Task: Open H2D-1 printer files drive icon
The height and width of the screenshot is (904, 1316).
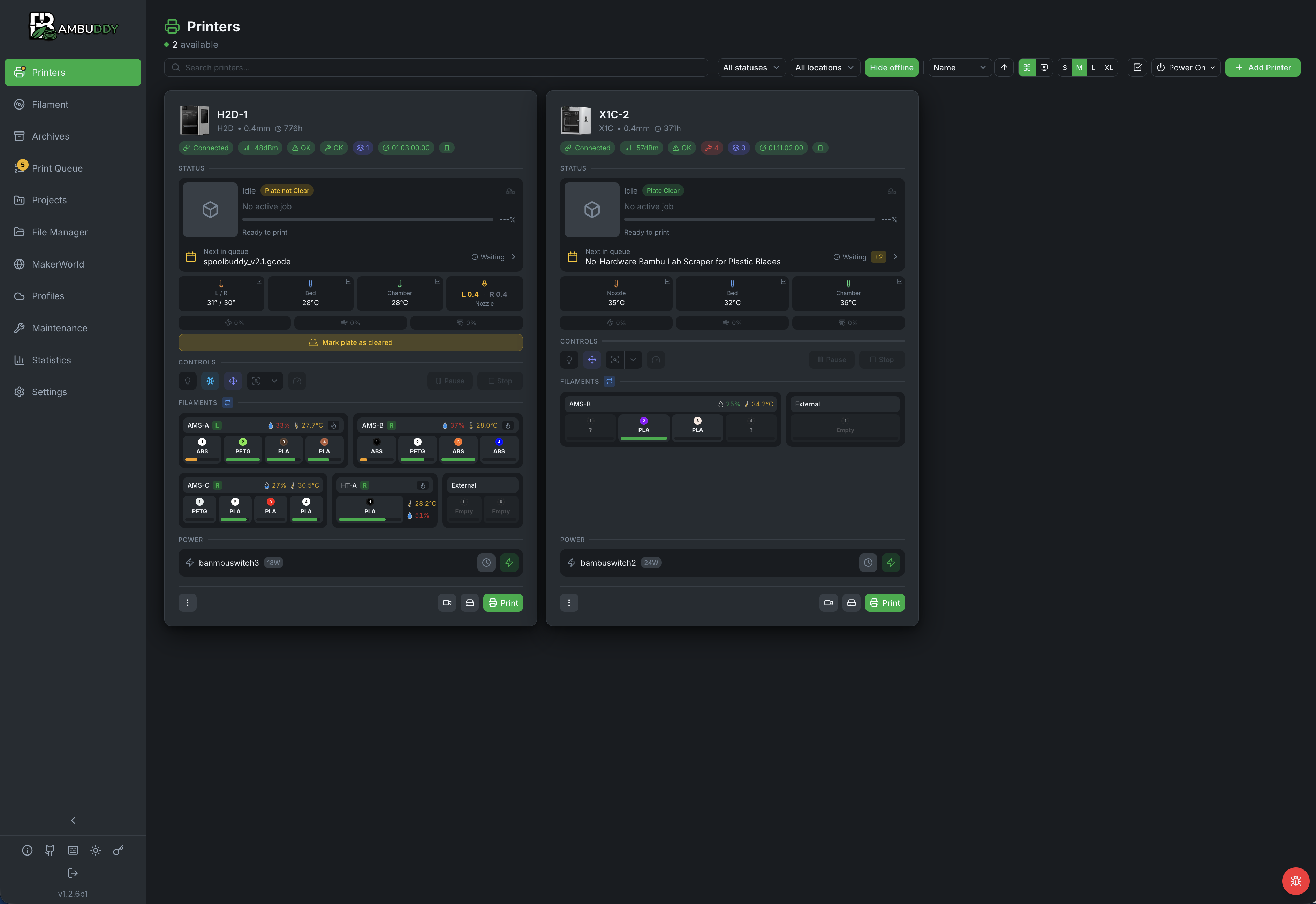Action: pyautogui.click(x=469, y=603)
